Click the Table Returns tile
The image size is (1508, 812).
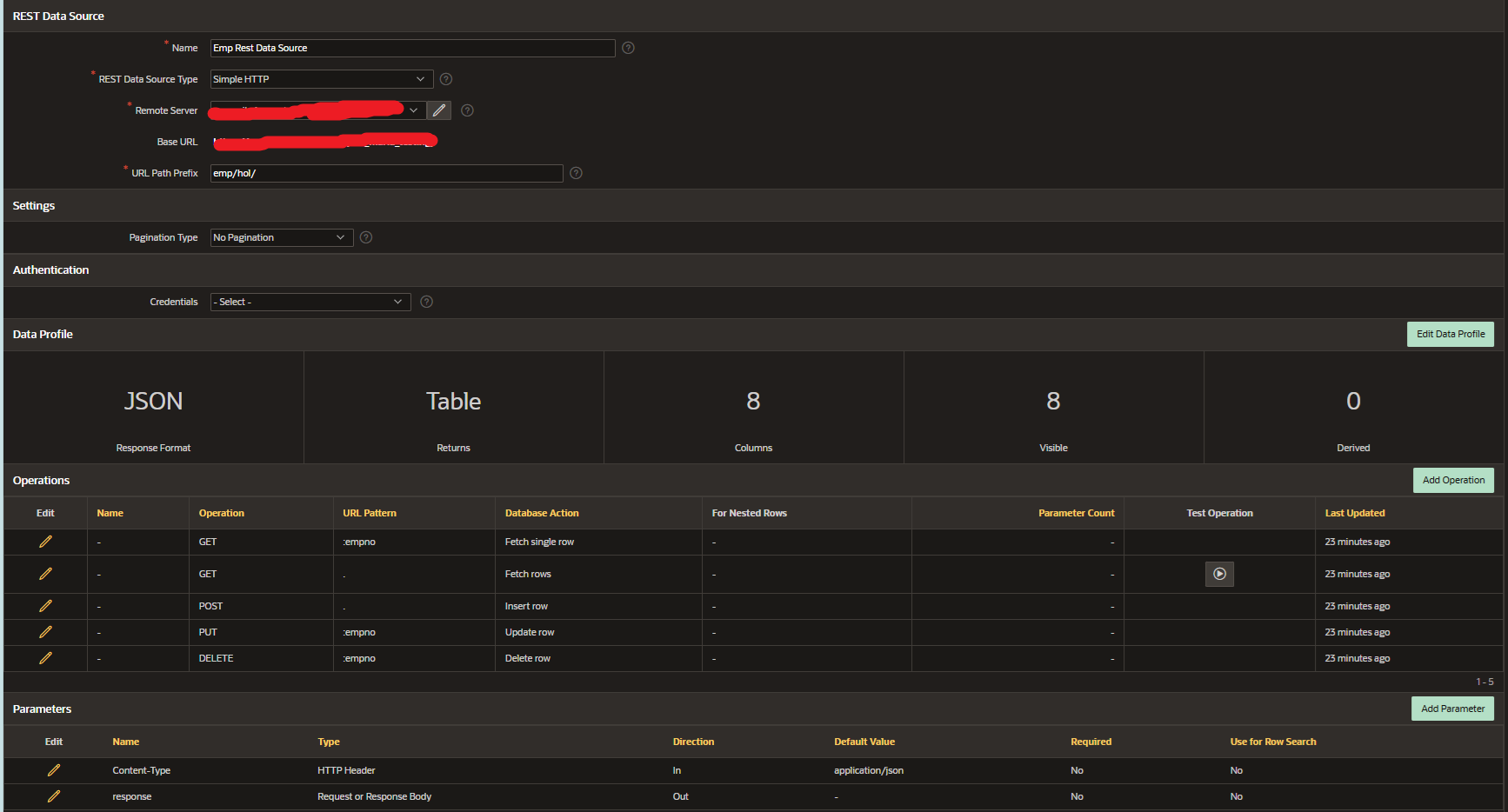click(453, 407)
